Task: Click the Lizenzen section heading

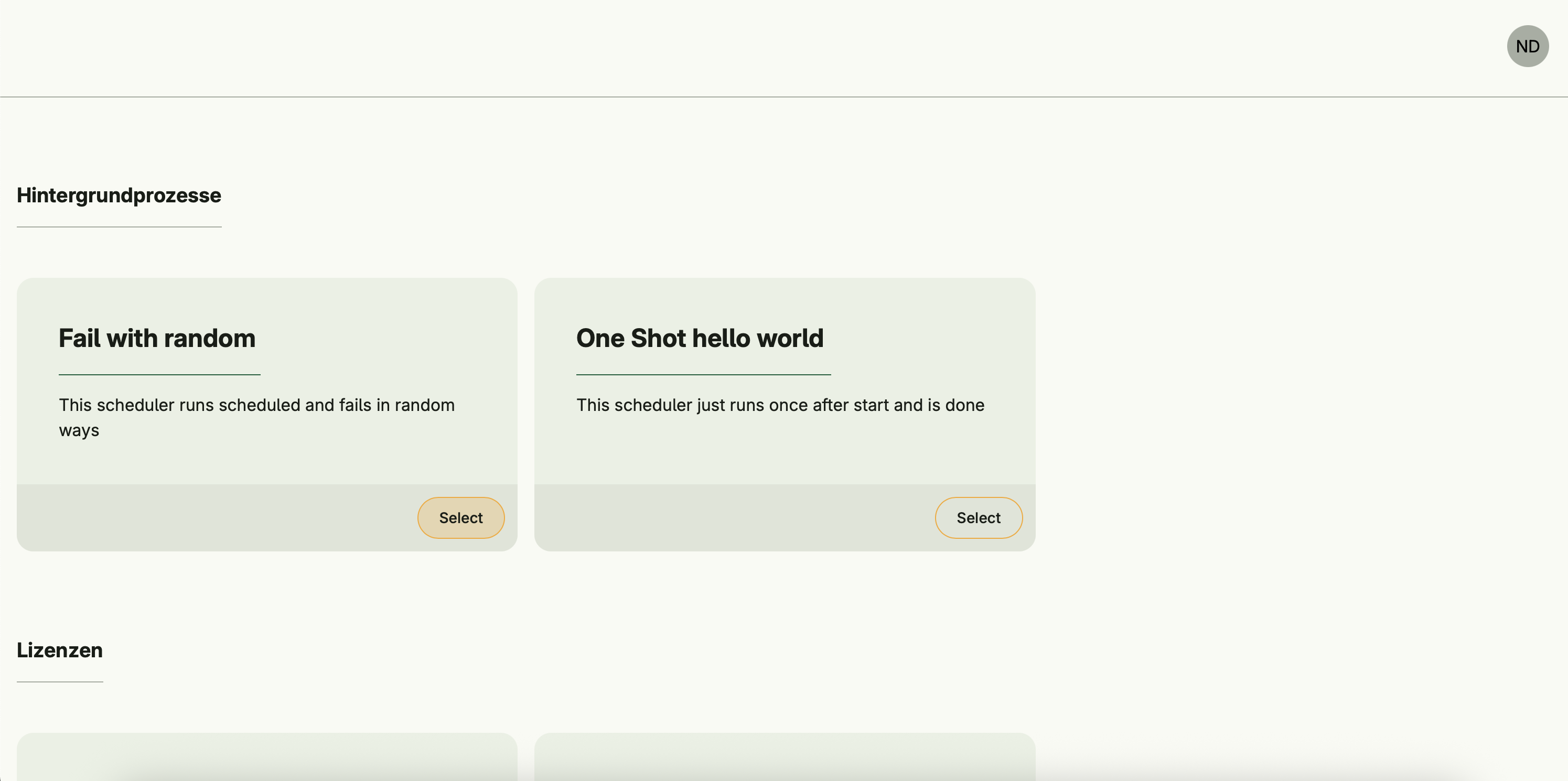Action: pos(60,650)
